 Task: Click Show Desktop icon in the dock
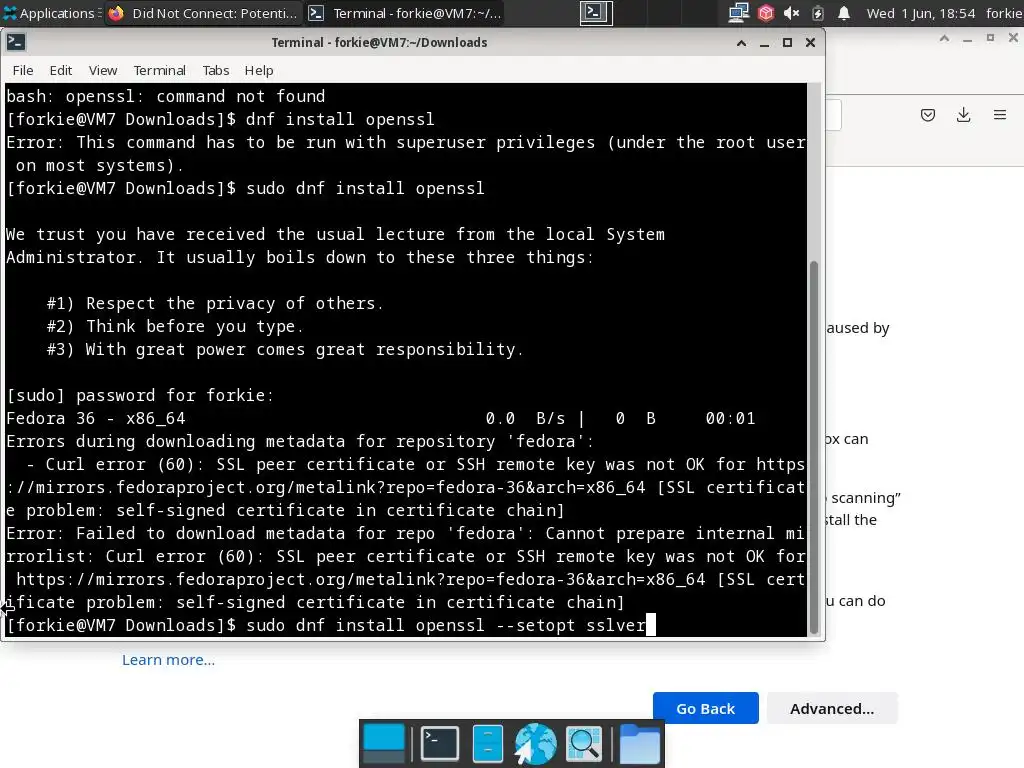(384, 743)
